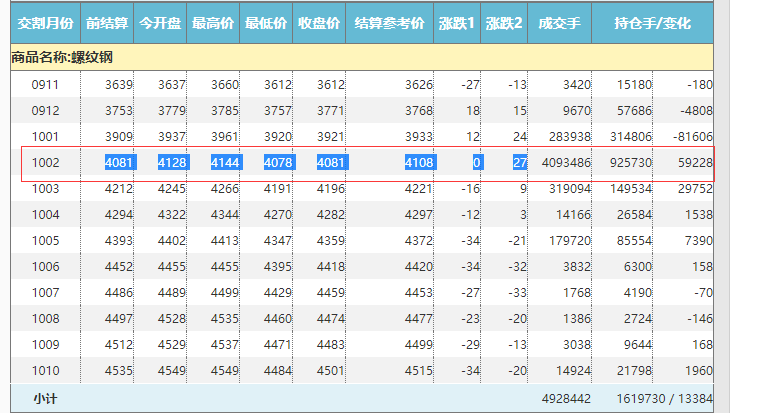The width and height of the screenshot is (783, 413).
Task: Select delivery month 1008 cell
Action: click(45, 319)
